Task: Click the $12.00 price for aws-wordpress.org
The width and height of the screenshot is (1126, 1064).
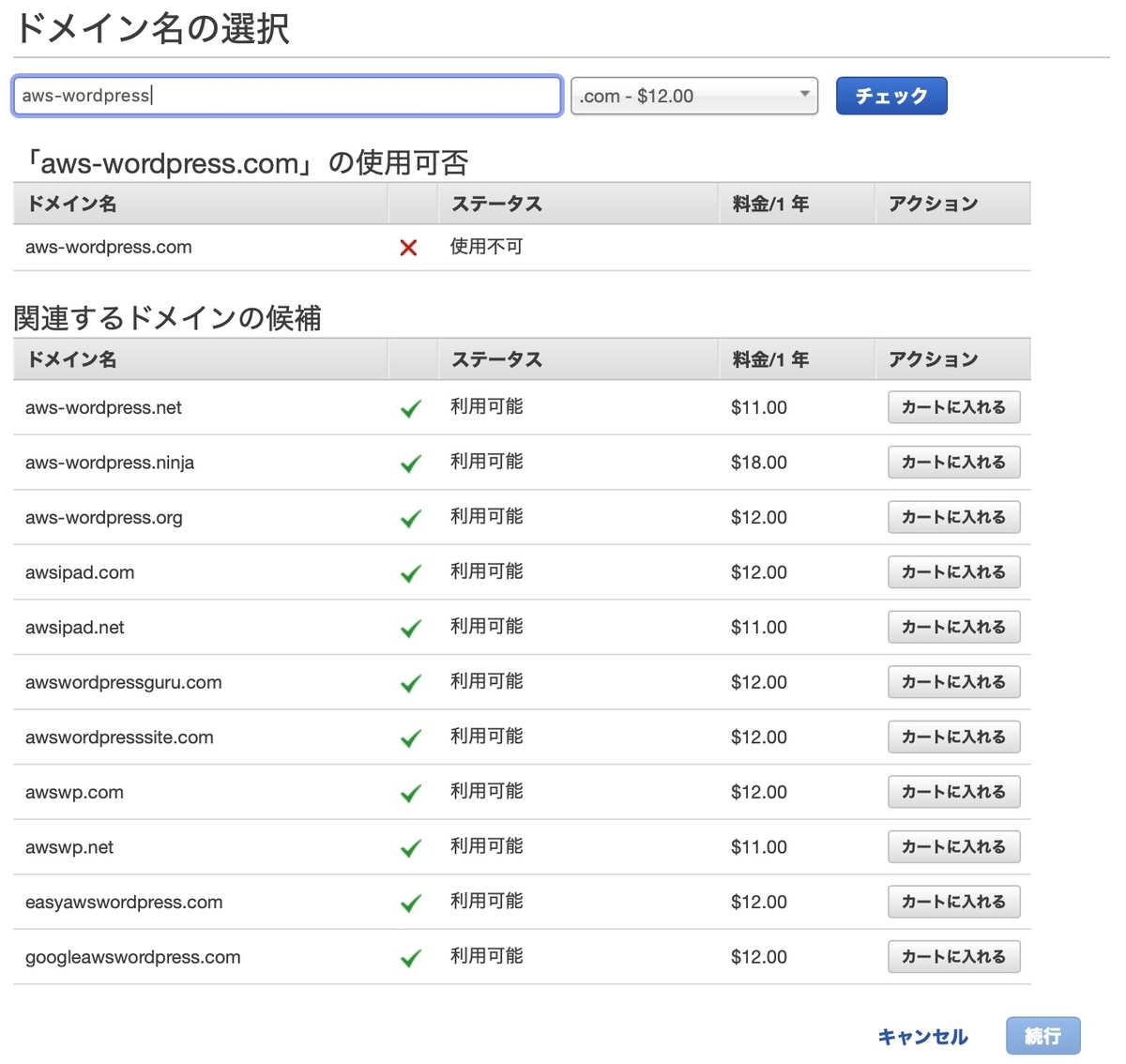Action: click(x=759, y=517)
